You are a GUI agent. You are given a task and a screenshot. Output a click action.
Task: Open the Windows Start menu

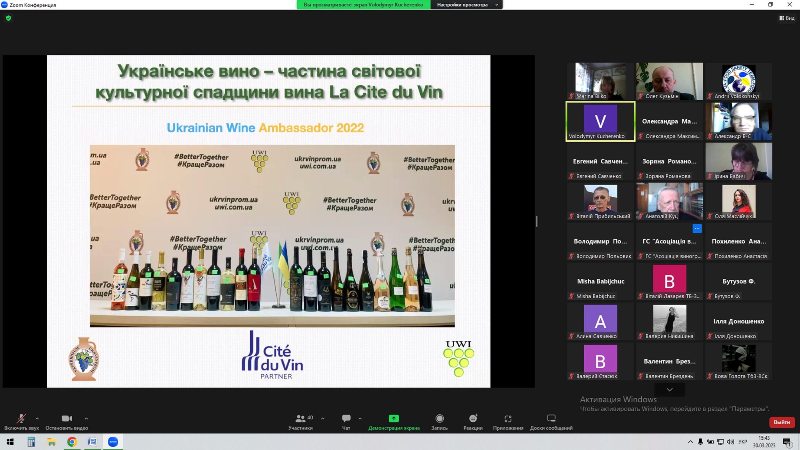pos(10,442)
